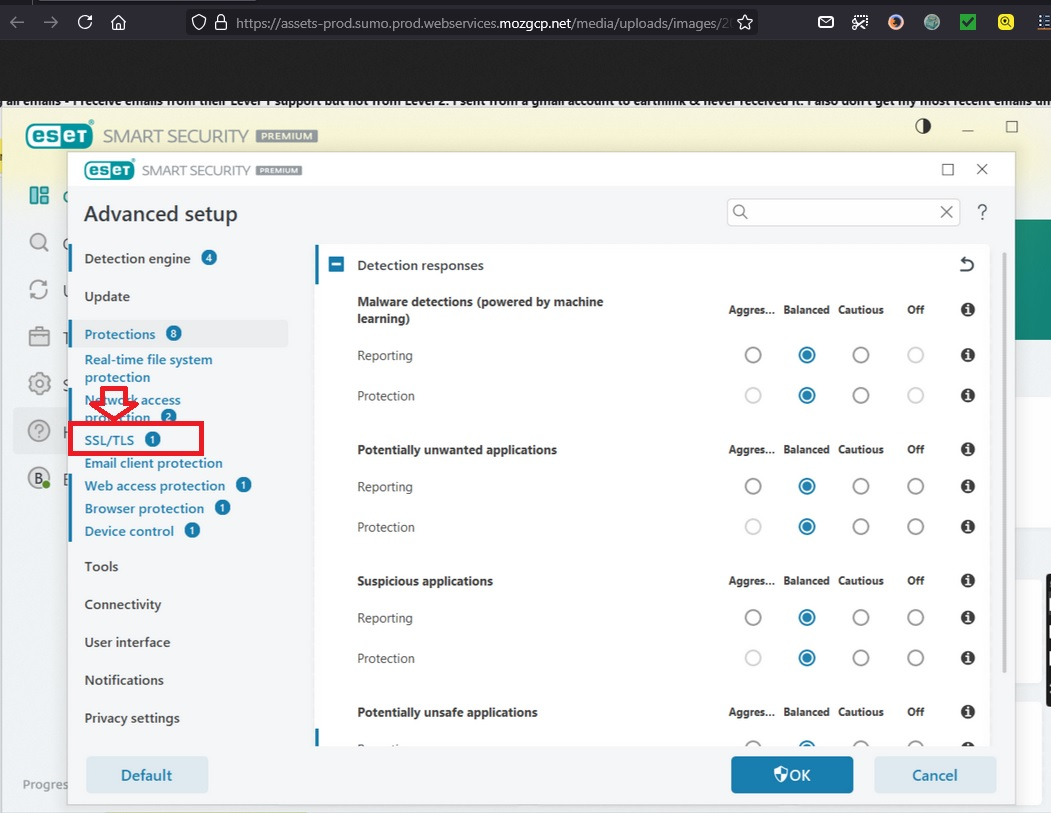Set Malware detections Protection to Cautious
Viewport: 1051px width, 813px height.
click(861, 395)
